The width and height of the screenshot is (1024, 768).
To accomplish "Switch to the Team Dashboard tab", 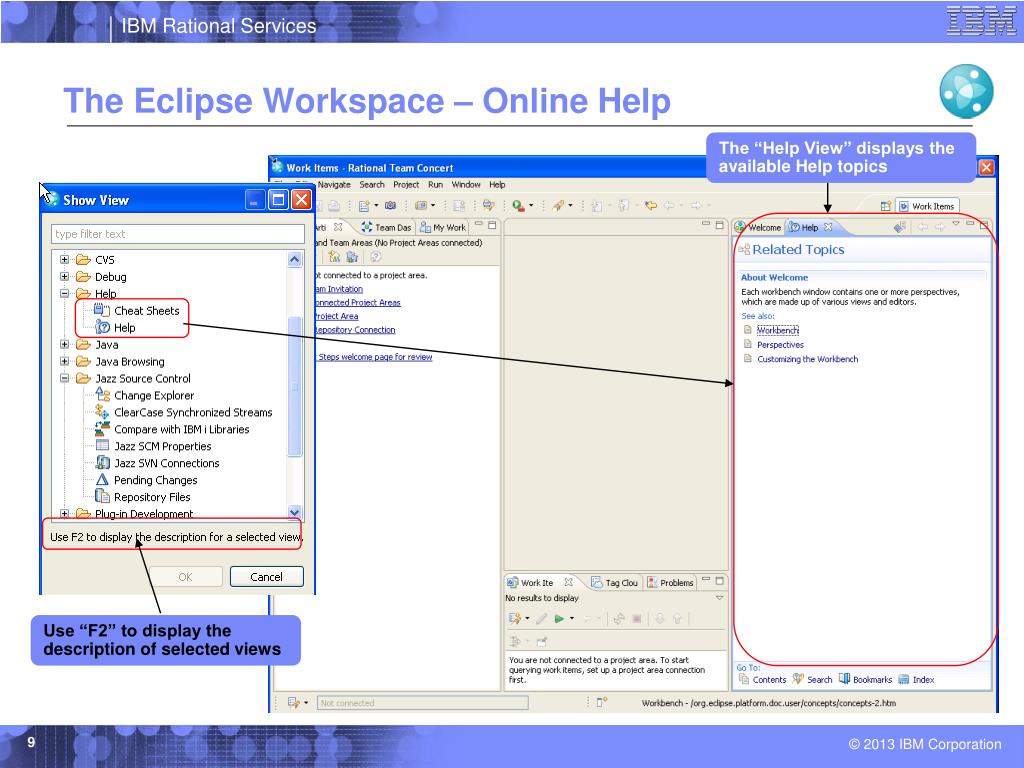I will (386, 227).
